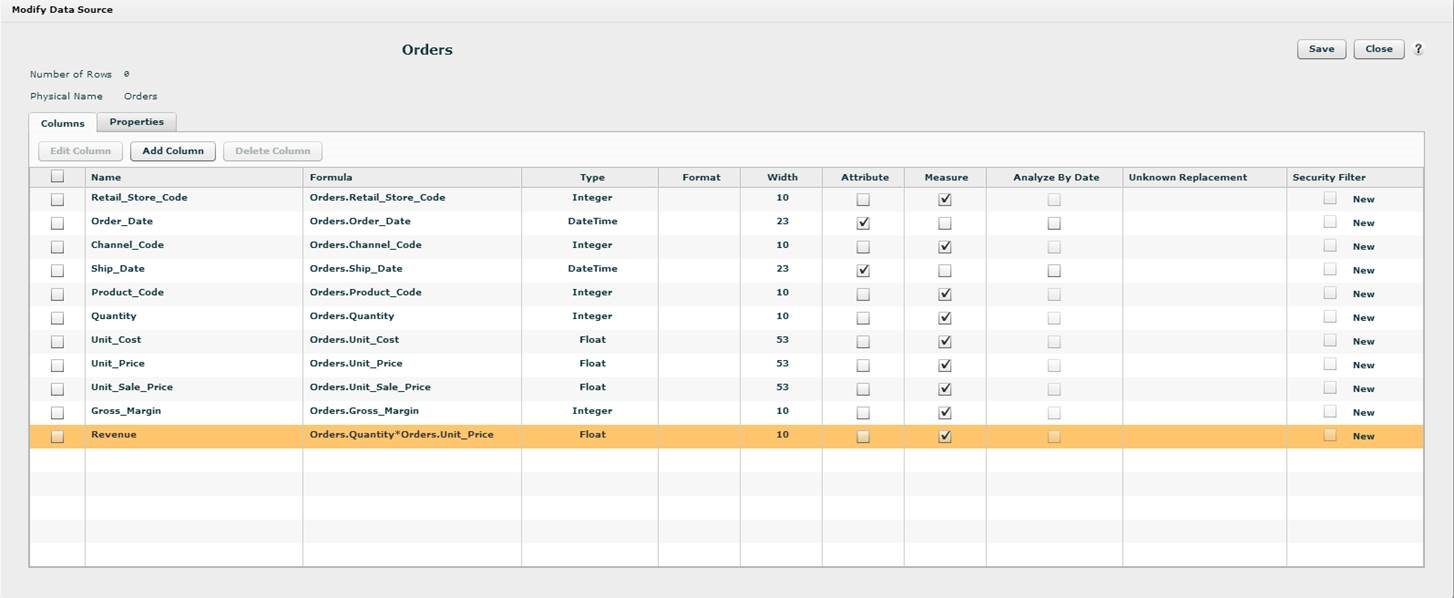
Task: Check the row checkbox for Order_Date
Action: point(57,223)
